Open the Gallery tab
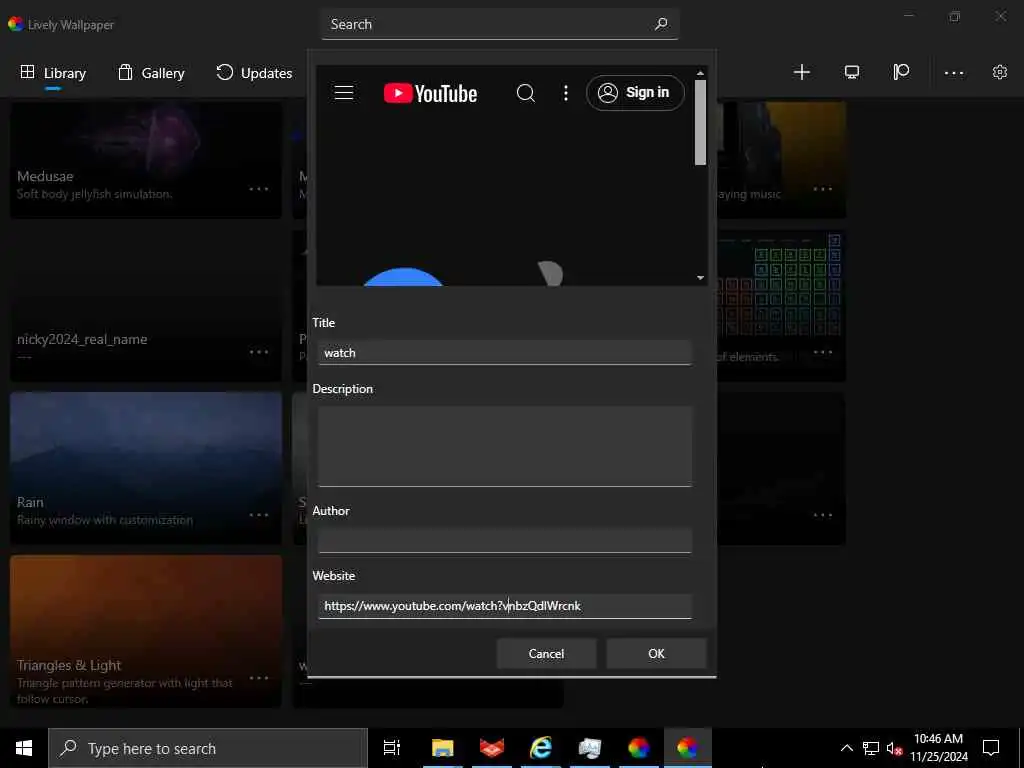This screenshot has height=768, width=1024. pyautogui.click(x=151, y=73)
